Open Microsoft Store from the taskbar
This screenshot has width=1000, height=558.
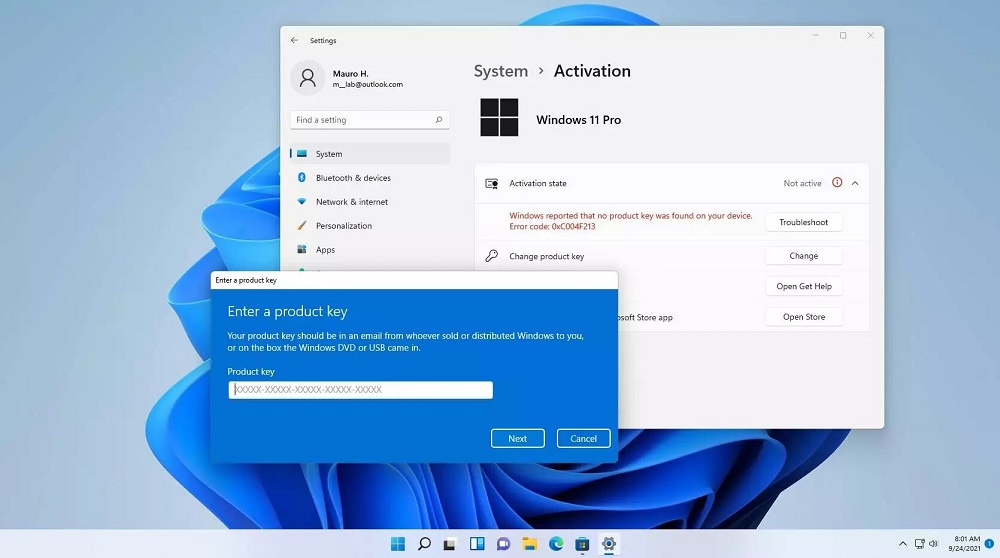pyautogui.click(x=582, y=544)
